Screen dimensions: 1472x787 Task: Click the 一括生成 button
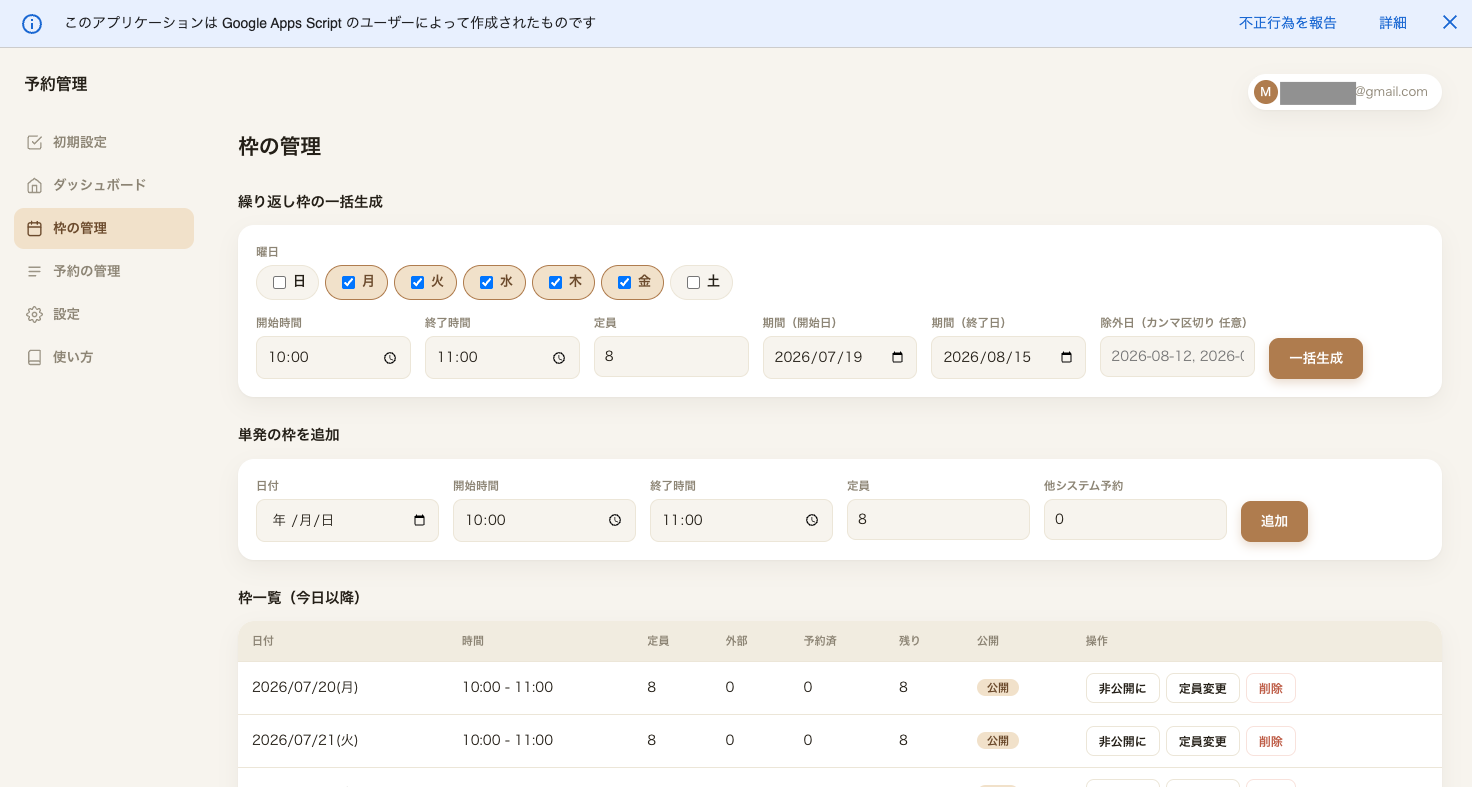click(1315, 358)
